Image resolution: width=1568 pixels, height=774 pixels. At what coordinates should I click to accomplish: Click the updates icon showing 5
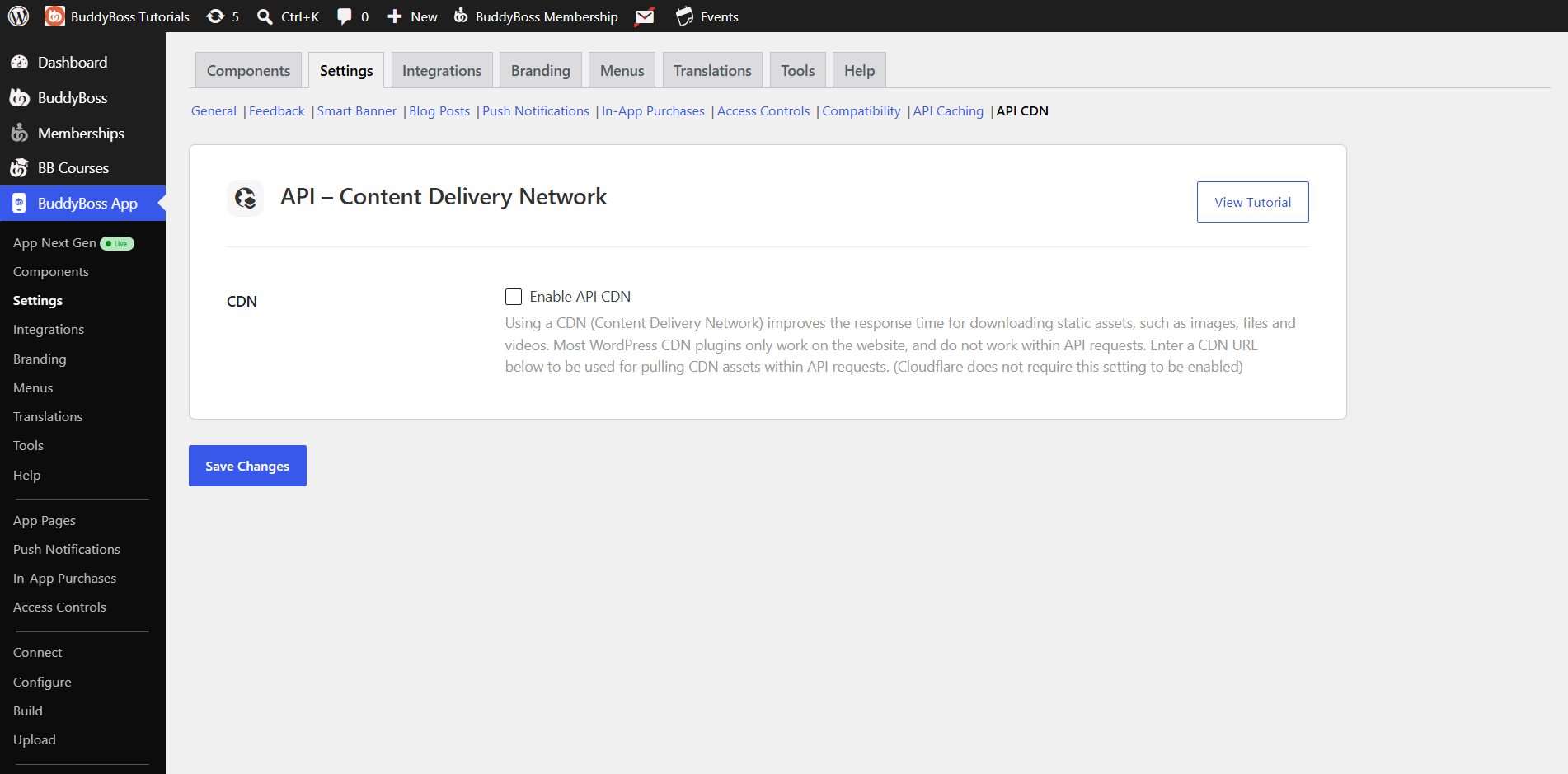point(215,16)
